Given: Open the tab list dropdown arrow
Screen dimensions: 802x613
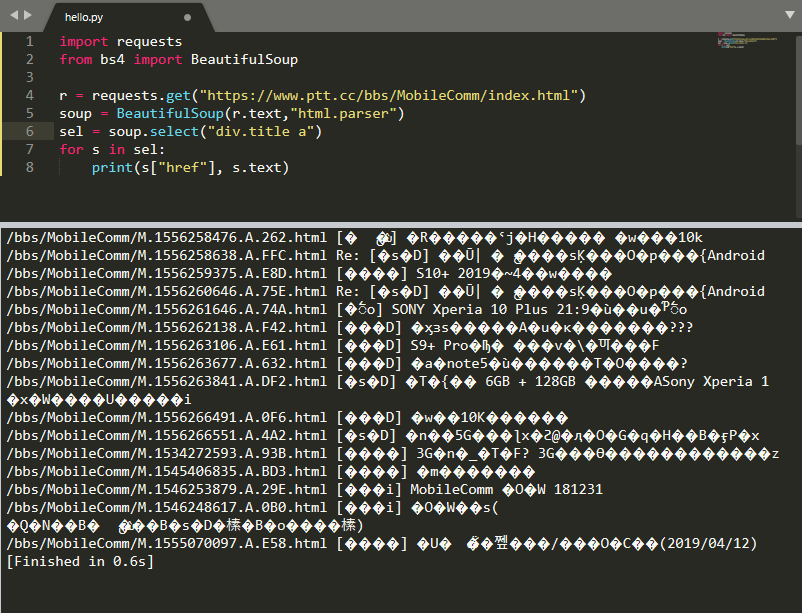Looking at the screenshot, I should (x=790, y=15).
